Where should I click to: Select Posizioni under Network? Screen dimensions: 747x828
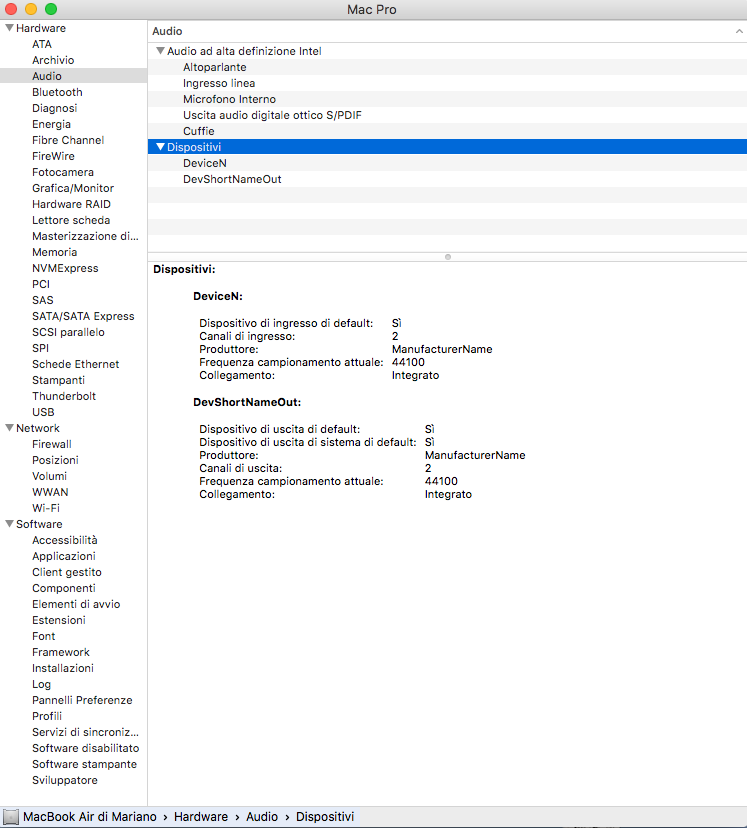55,460
